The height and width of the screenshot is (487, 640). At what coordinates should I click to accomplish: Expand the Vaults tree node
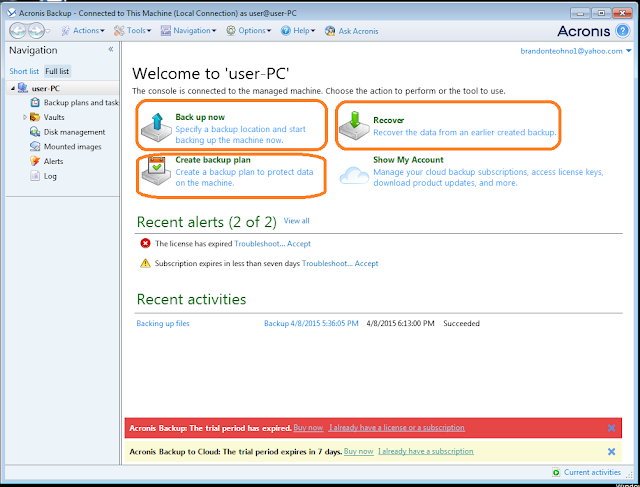(25, 117)
